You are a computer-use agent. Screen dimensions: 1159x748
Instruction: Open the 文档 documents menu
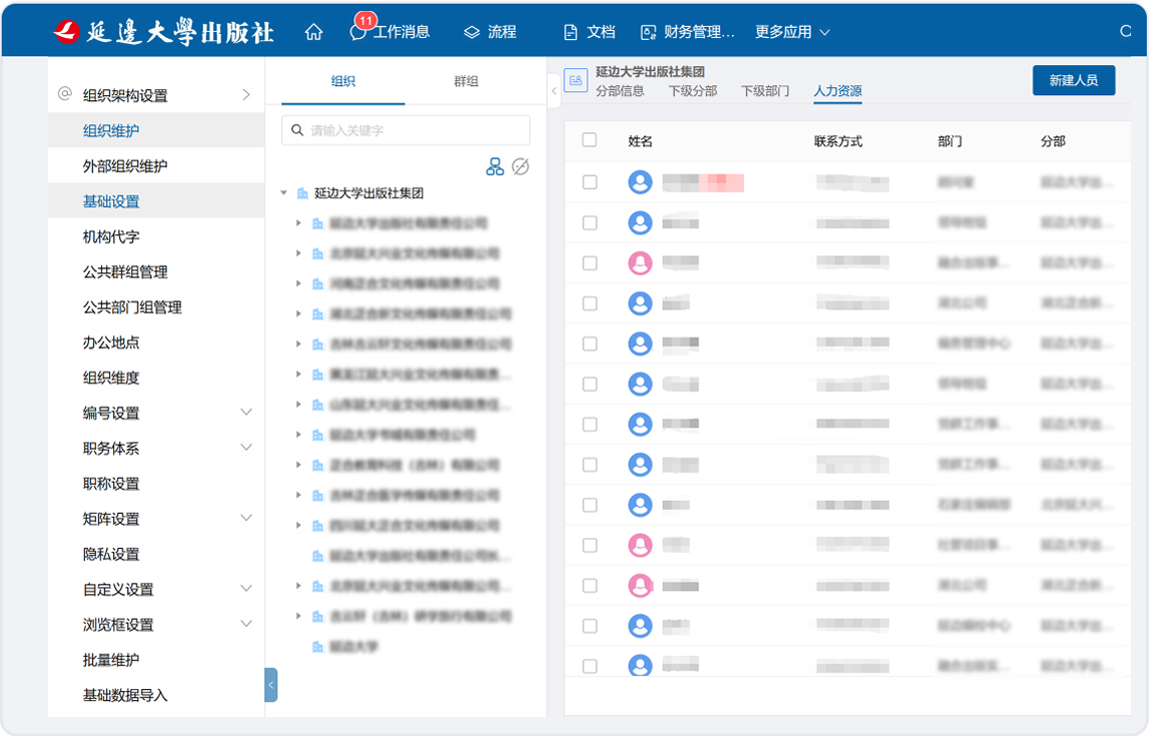[x=589, y=33]
